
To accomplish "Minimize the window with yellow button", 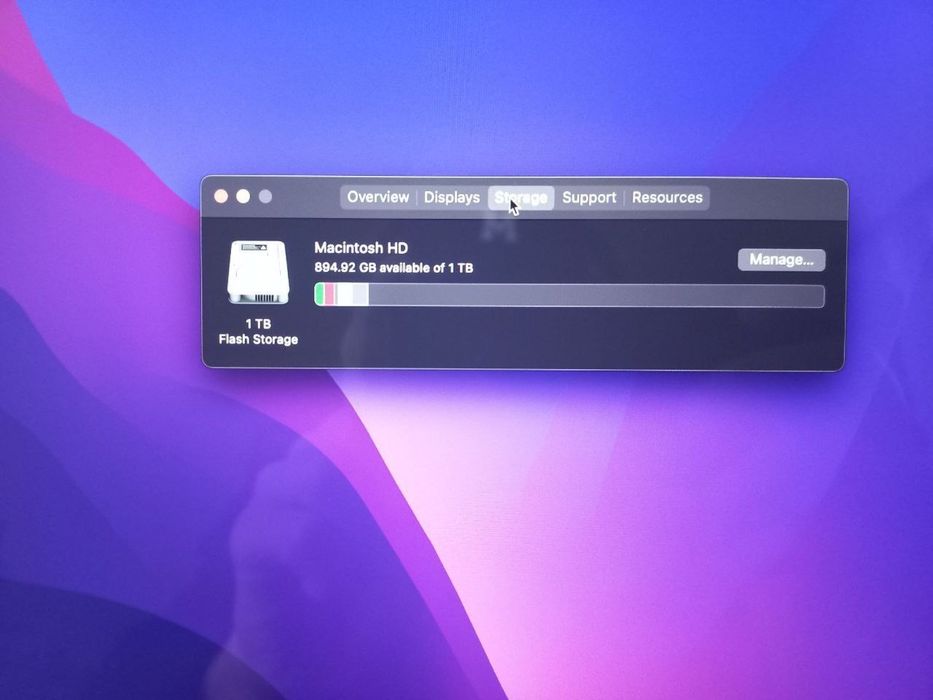I will [x=243, y=196].
